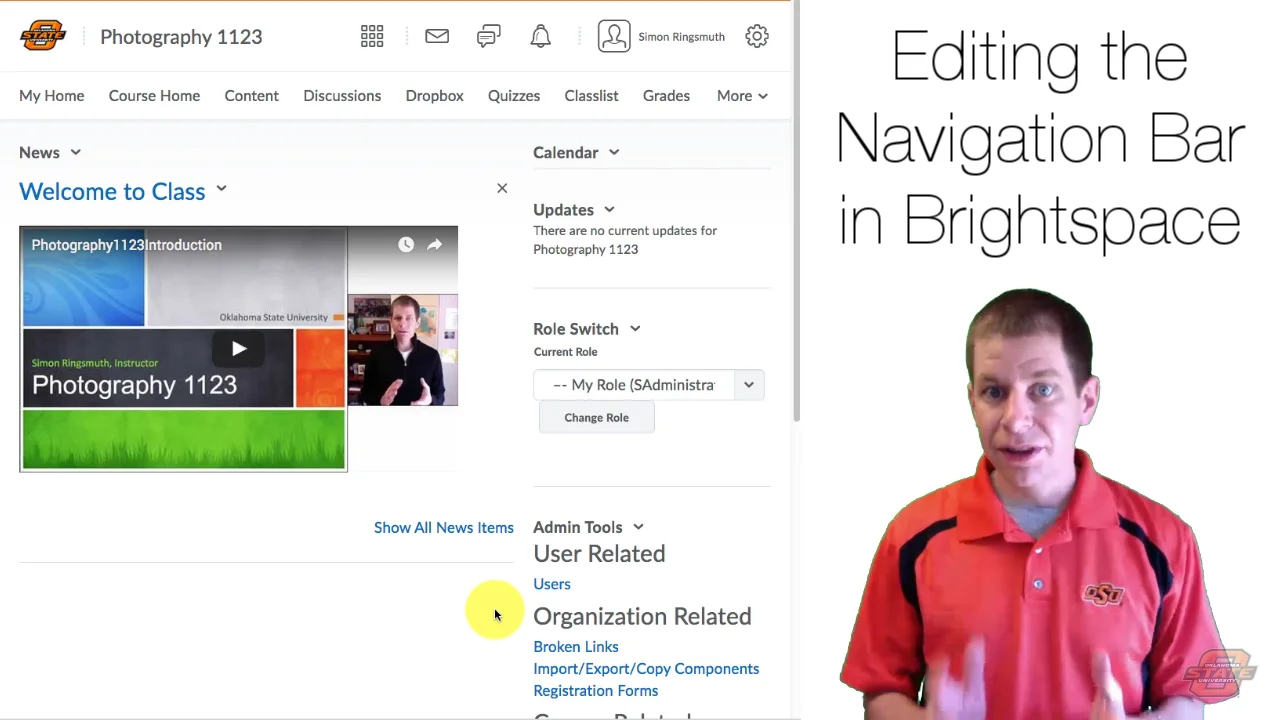Open the Broken Links admin link

click(576, 647)
